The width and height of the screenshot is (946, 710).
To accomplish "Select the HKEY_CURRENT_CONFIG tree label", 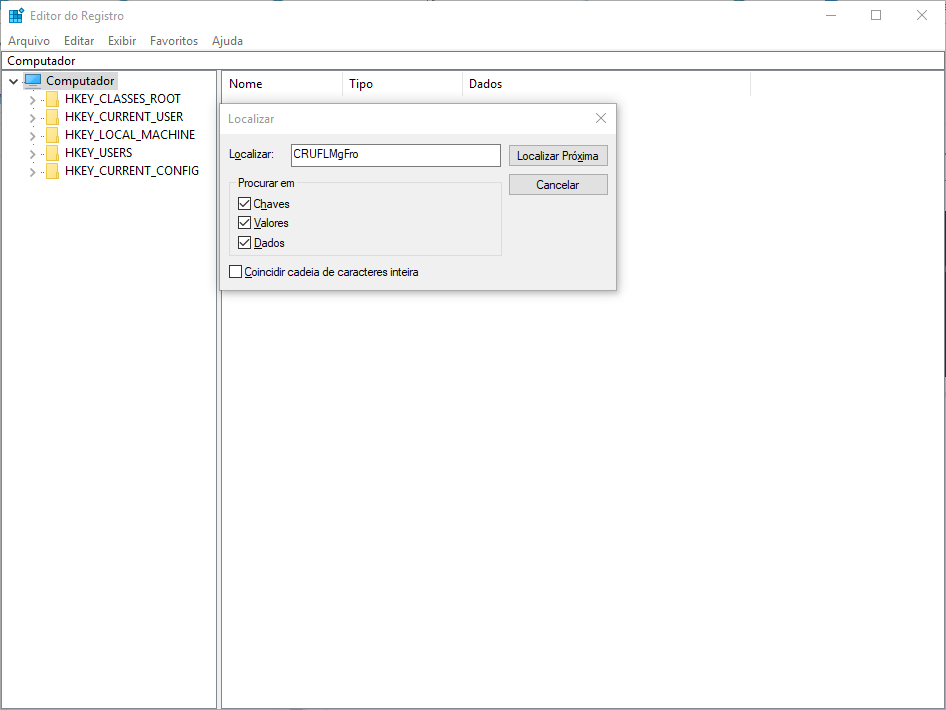I will tap(132, 171).
